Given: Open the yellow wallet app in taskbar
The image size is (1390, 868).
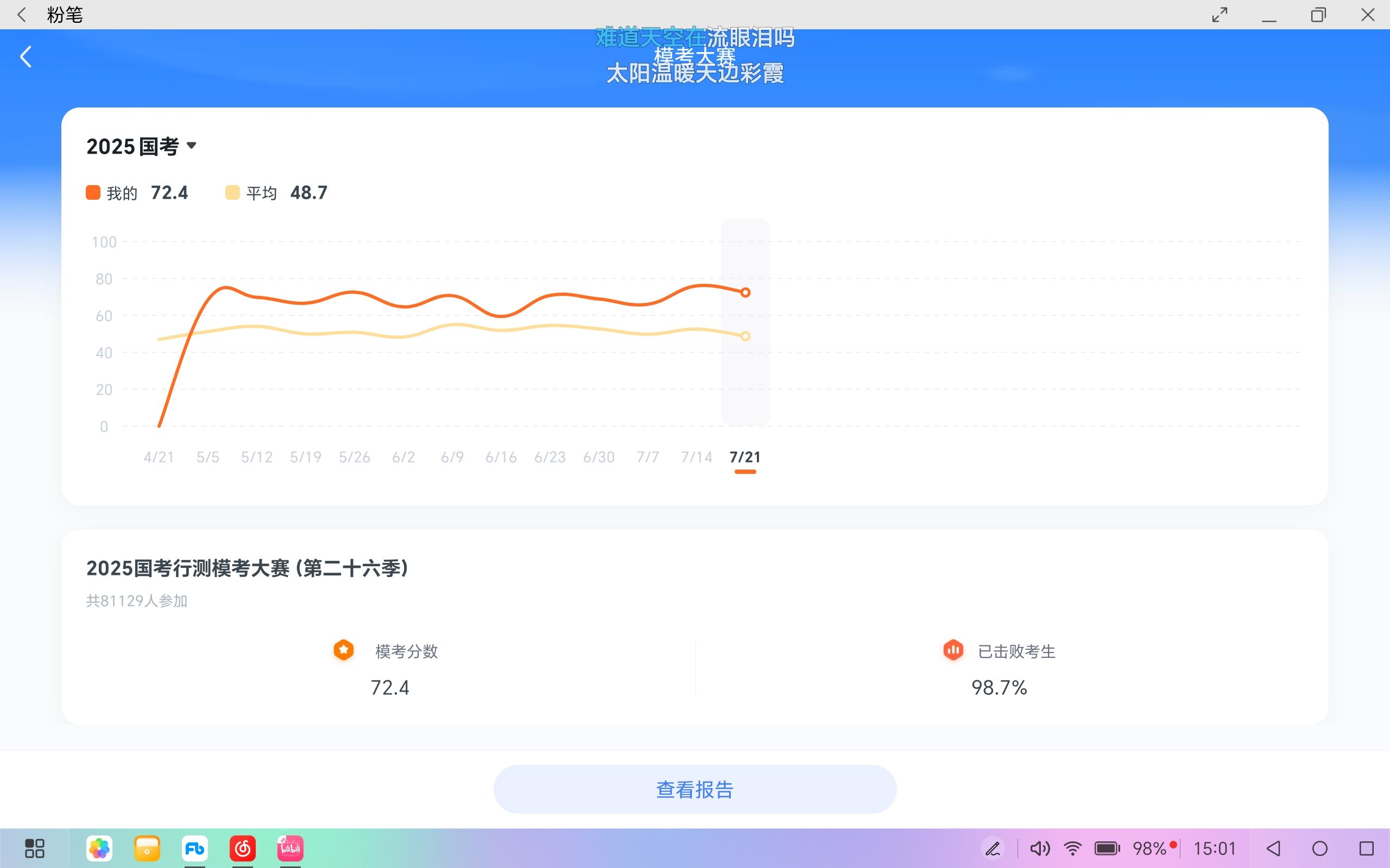Looking at the screenshot, I should tap(147, 848).
